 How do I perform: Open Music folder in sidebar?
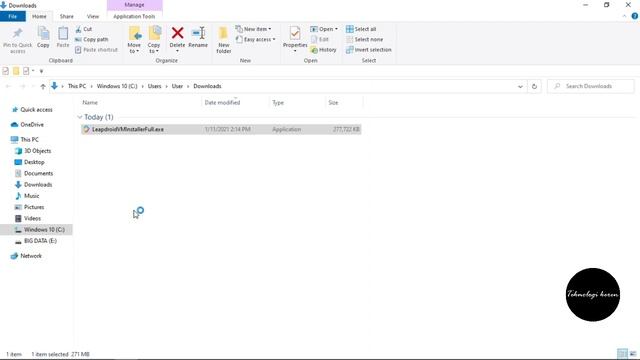tap(27, 196)
